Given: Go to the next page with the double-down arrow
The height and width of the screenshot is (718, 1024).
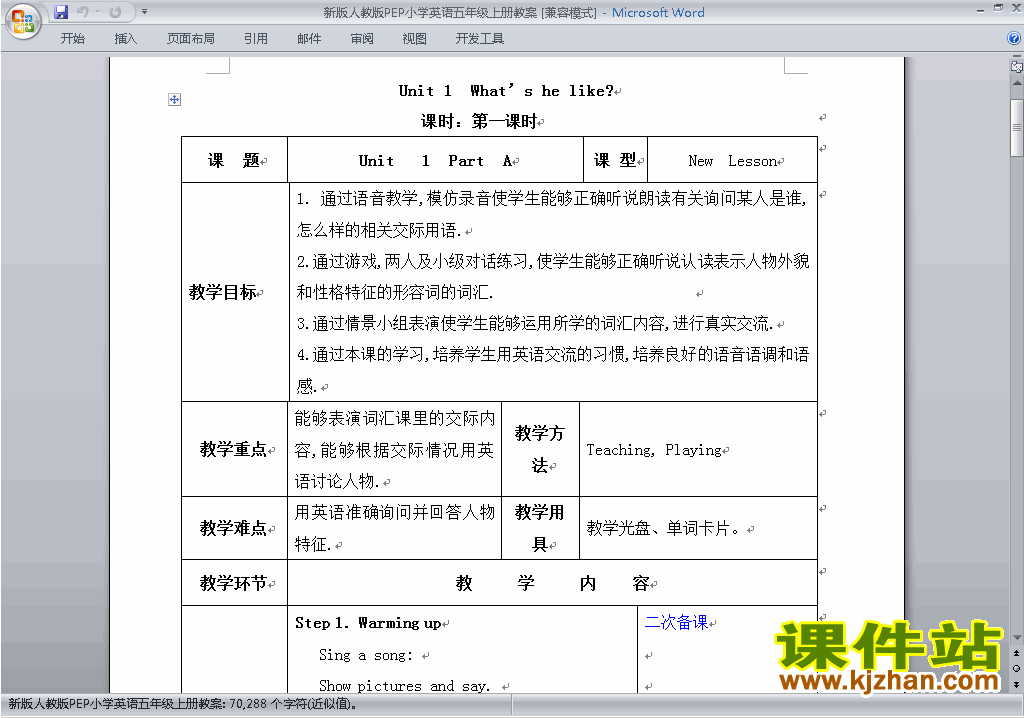Looking at the screenshot, I should click(1016, 684).
